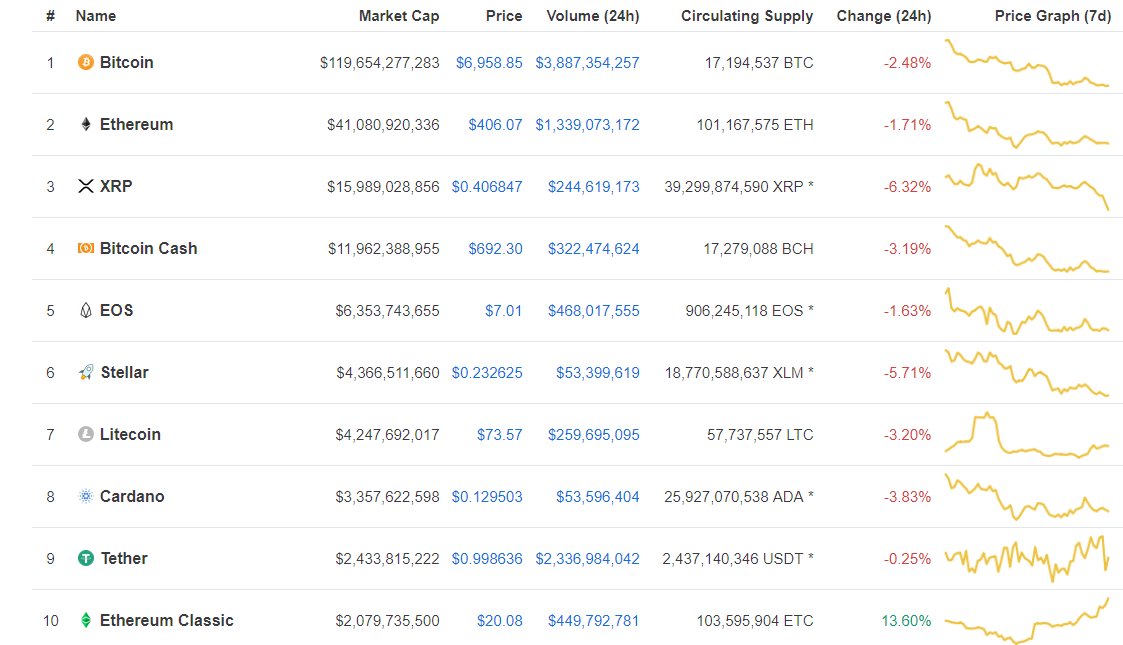1123x645 pixels.
Task: Open Stellar 7-day price graph
Action: click(1027, 373)
